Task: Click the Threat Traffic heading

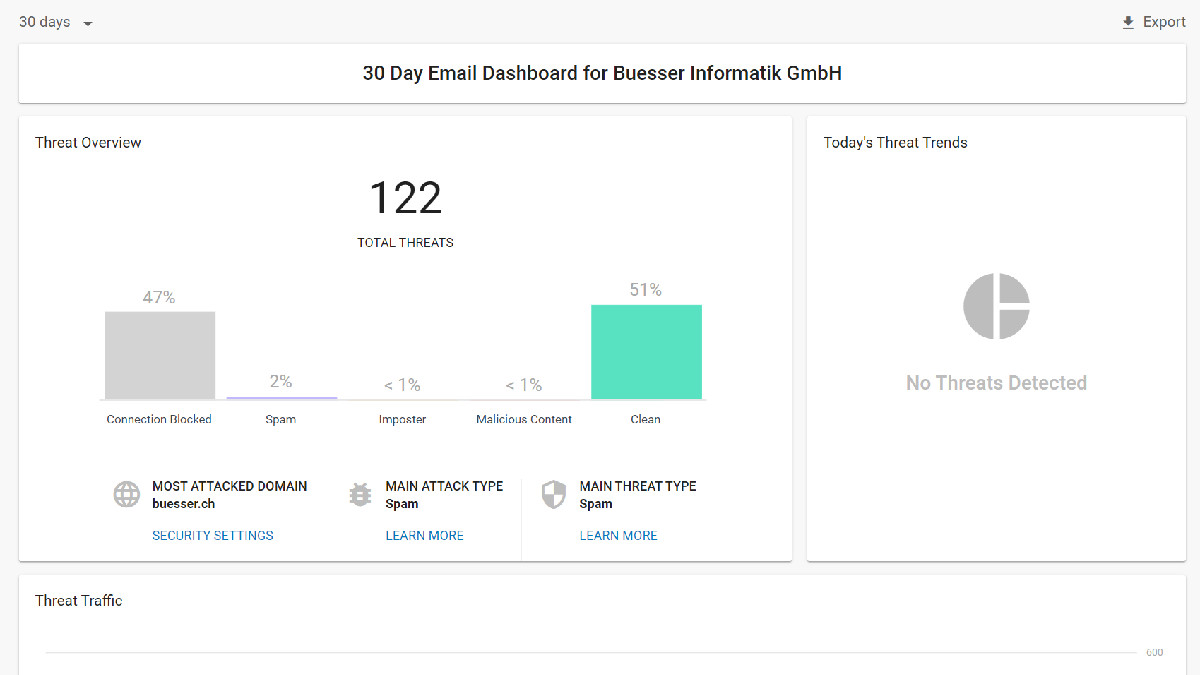Action: pyautogui.click(x=79, y=600)
